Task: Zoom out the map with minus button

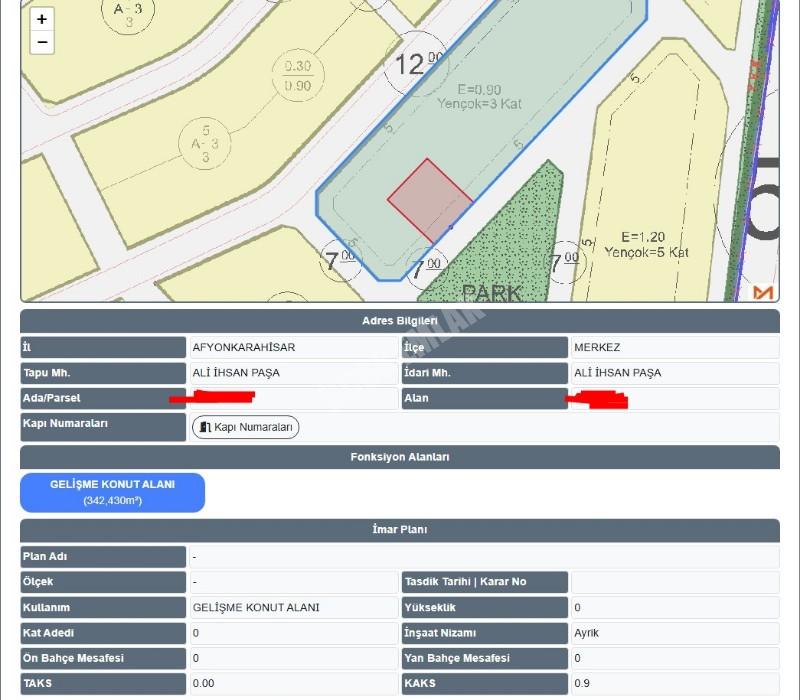Action: tap(42, 42)
